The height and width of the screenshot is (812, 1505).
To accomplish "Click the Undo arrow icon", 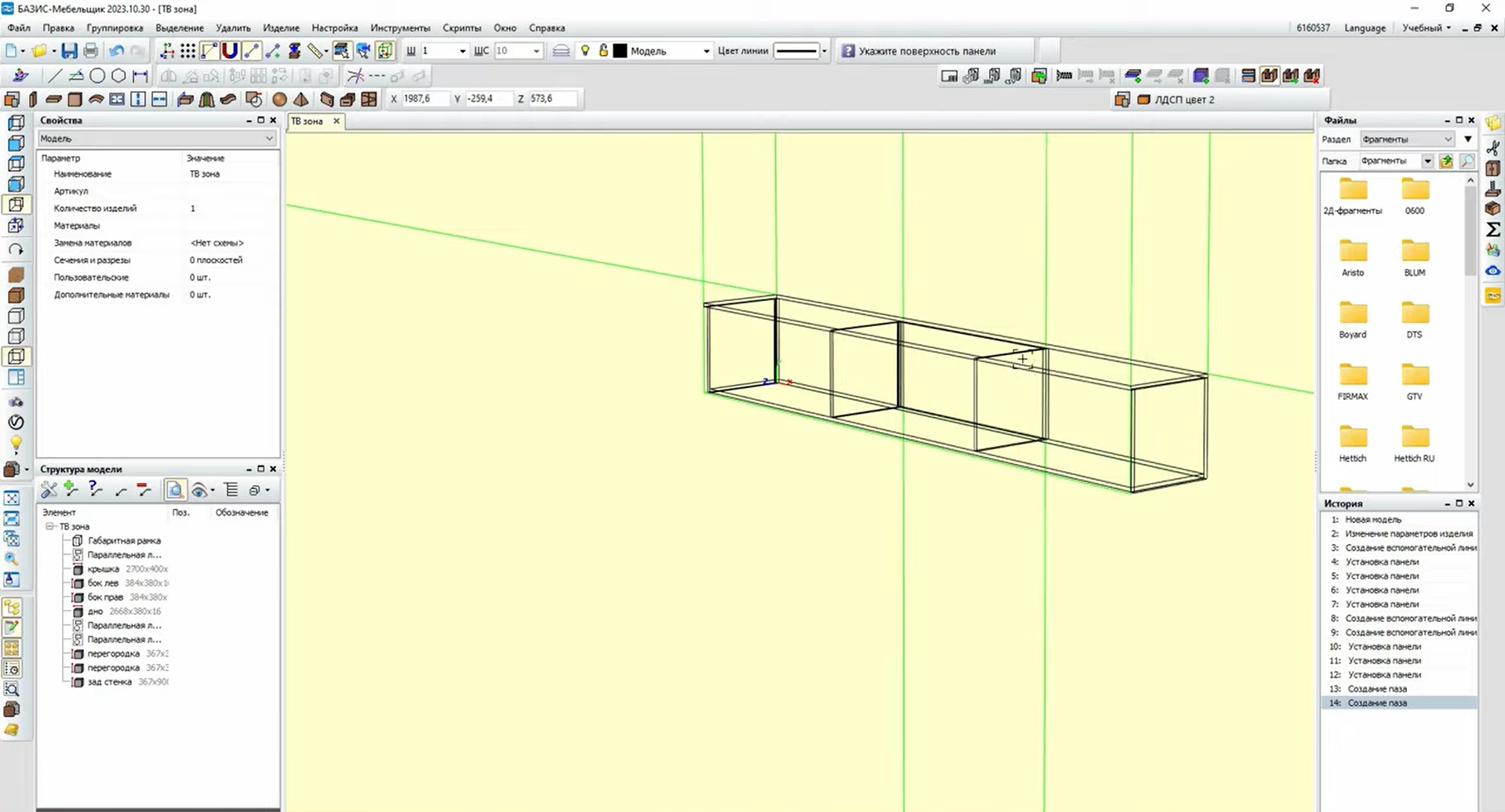I will (x=116, y=51).
